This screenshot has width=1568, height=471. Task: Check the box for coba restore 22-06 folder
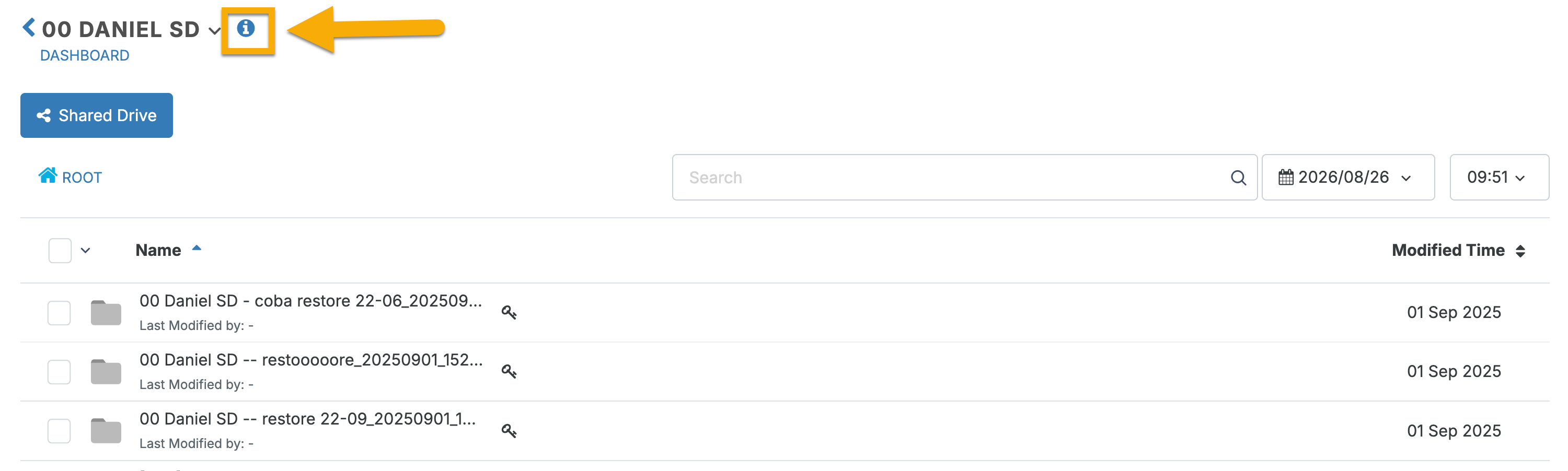click(59, 313)
